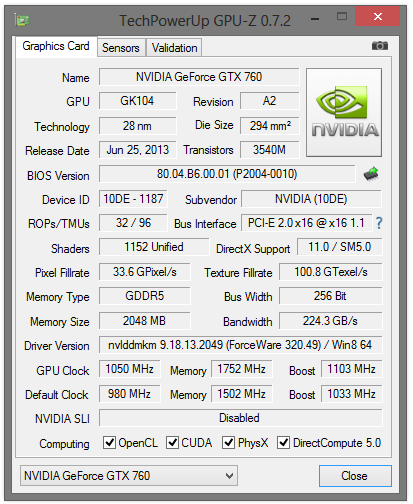Minimize the GPU-Z window

tap(315, 19)
